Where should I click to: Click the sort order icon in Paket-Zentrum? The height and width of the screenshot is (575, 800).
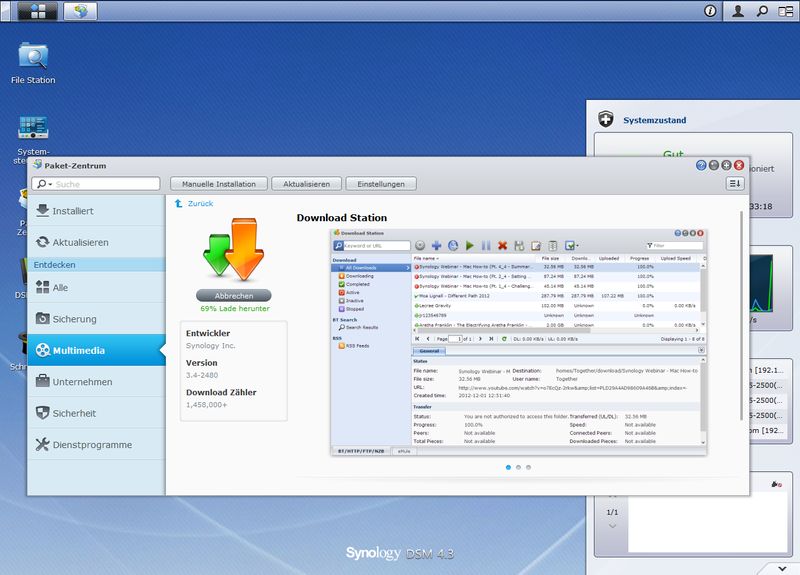(735, 184)
